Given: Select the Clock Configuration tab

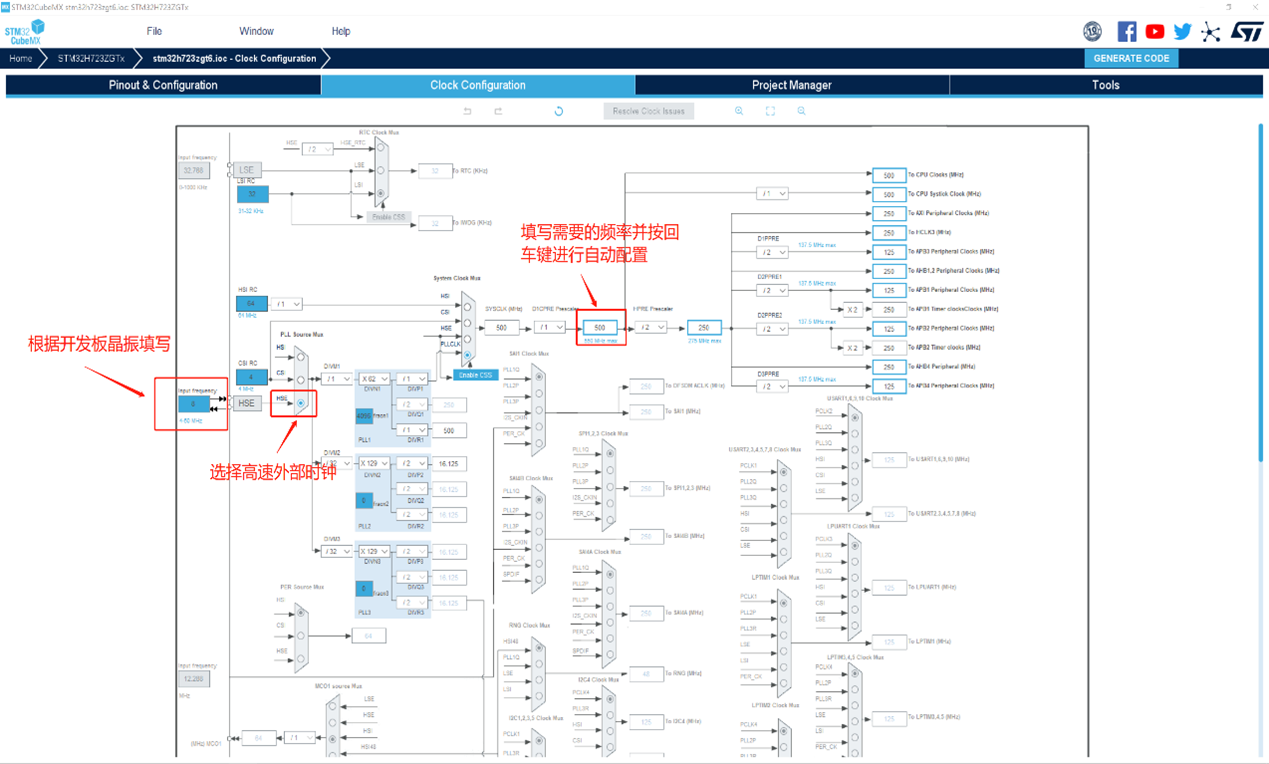Looking at the screenshot, I should (x=478, y=85).
